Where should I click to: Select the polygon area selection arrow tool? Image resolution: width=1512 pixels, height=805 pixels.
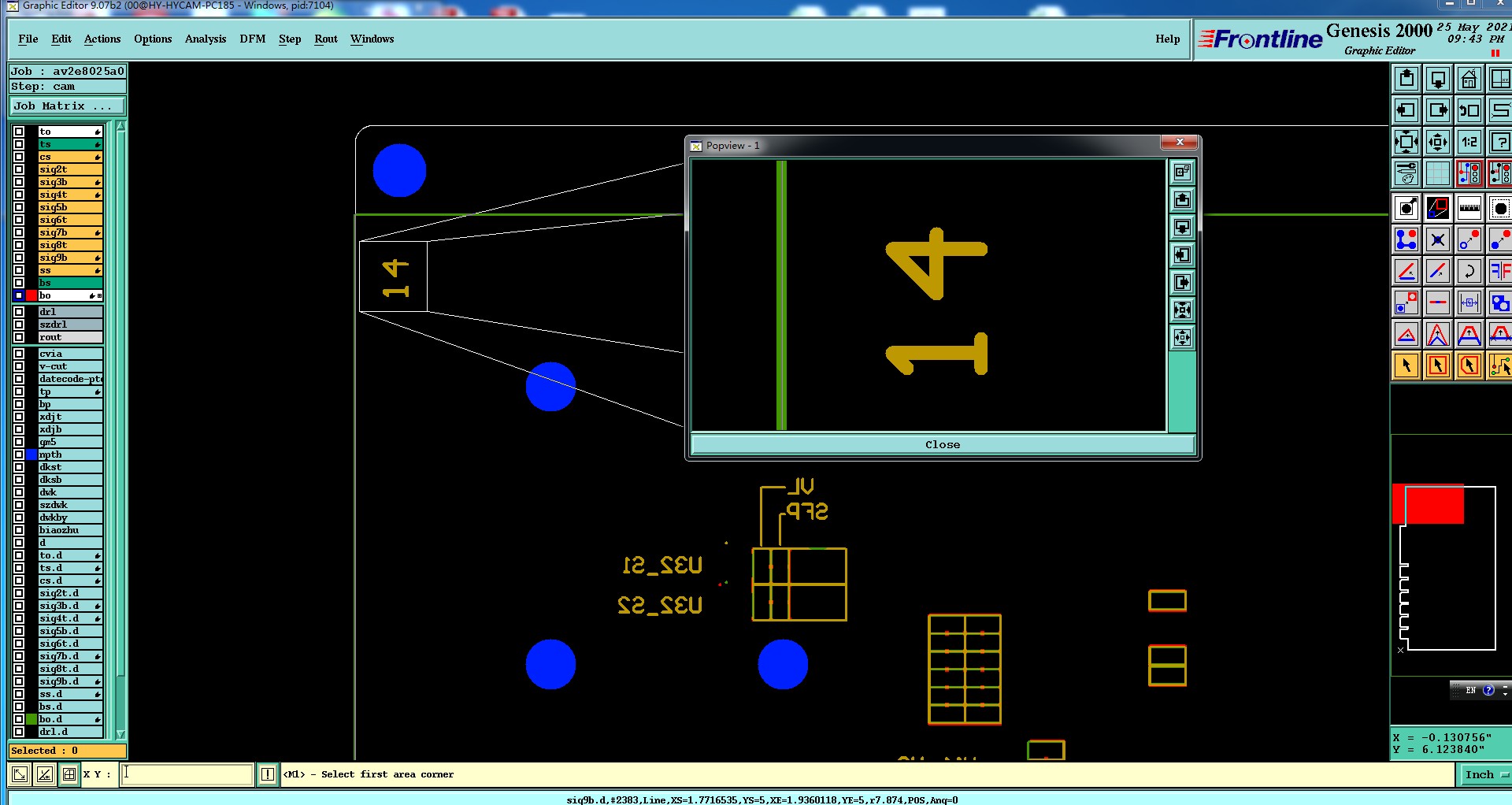[1469, 365]
